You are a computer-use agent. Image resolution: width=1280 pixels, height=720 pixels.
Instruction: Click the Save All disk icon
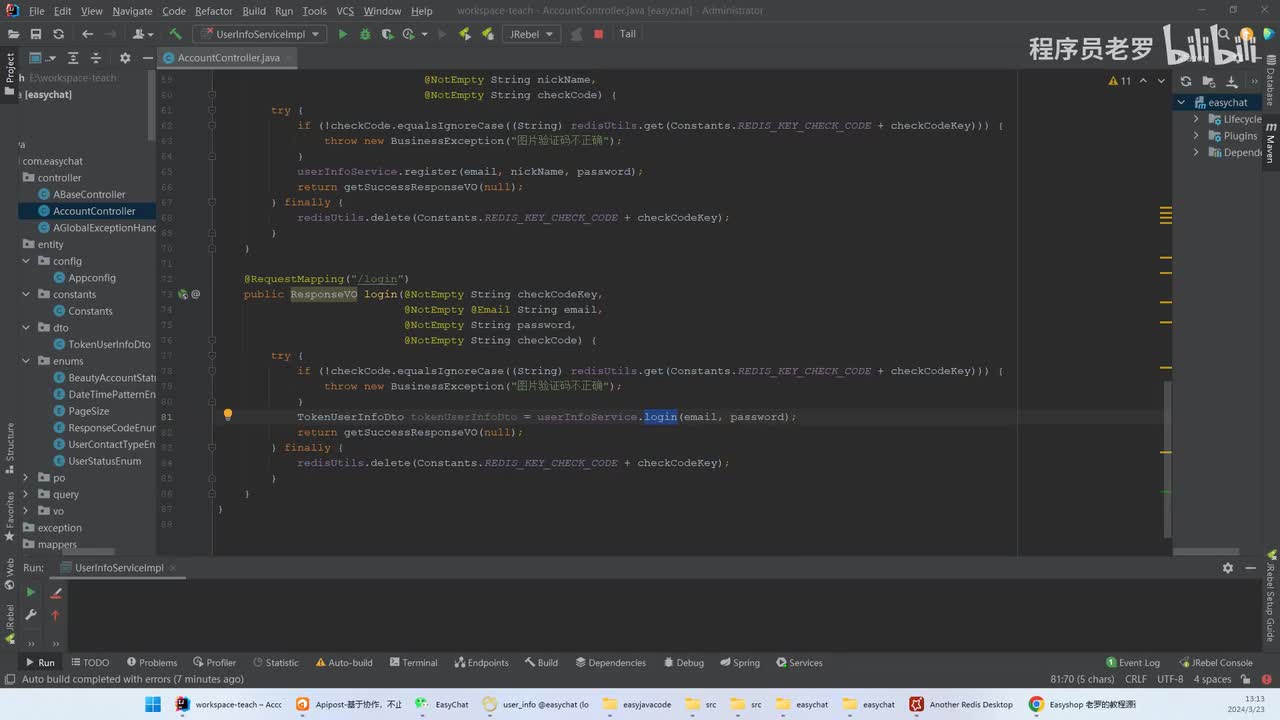[36, 34]
